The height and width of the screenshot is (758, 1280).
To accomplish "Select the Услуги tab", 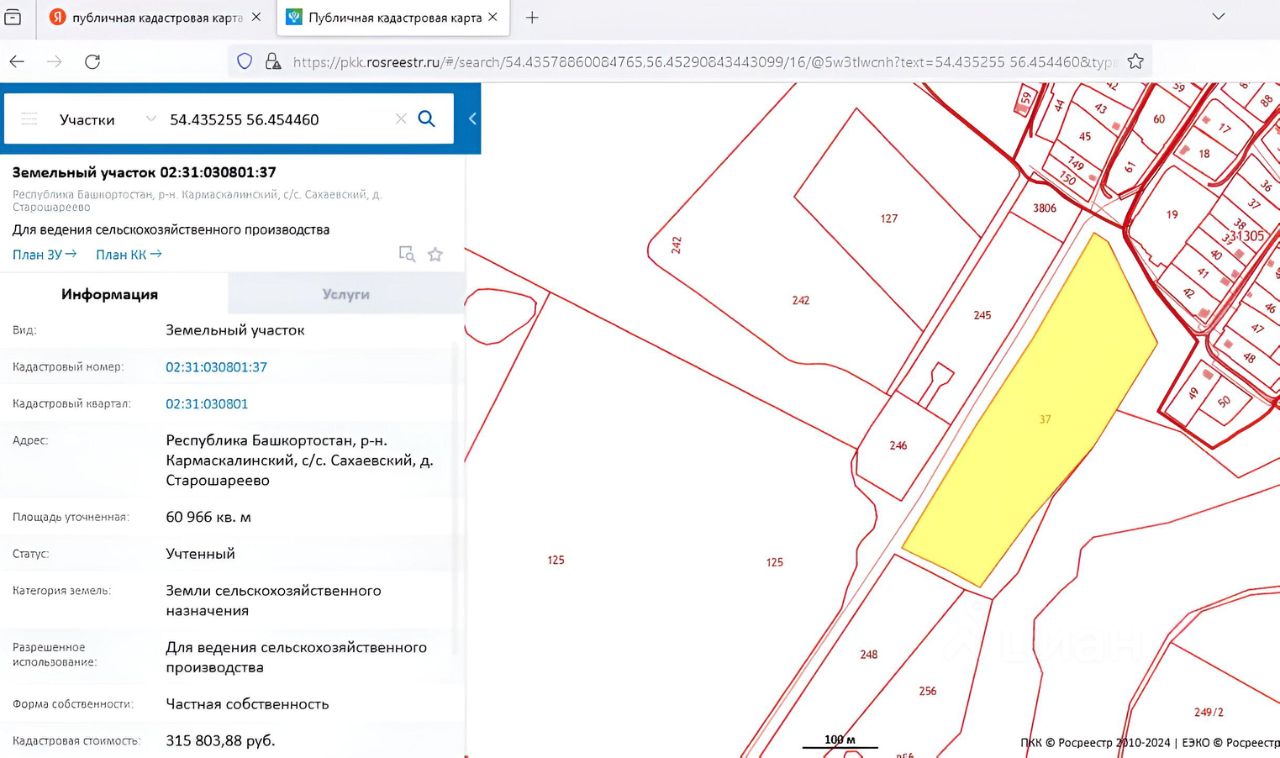I will (346, 294).
